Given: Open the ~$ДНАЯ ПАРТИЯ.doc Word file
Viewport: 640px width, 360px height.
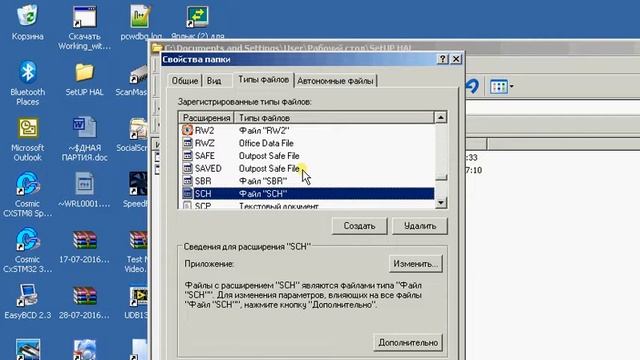Looking at the screenshot, I should [x=84, y=127].
